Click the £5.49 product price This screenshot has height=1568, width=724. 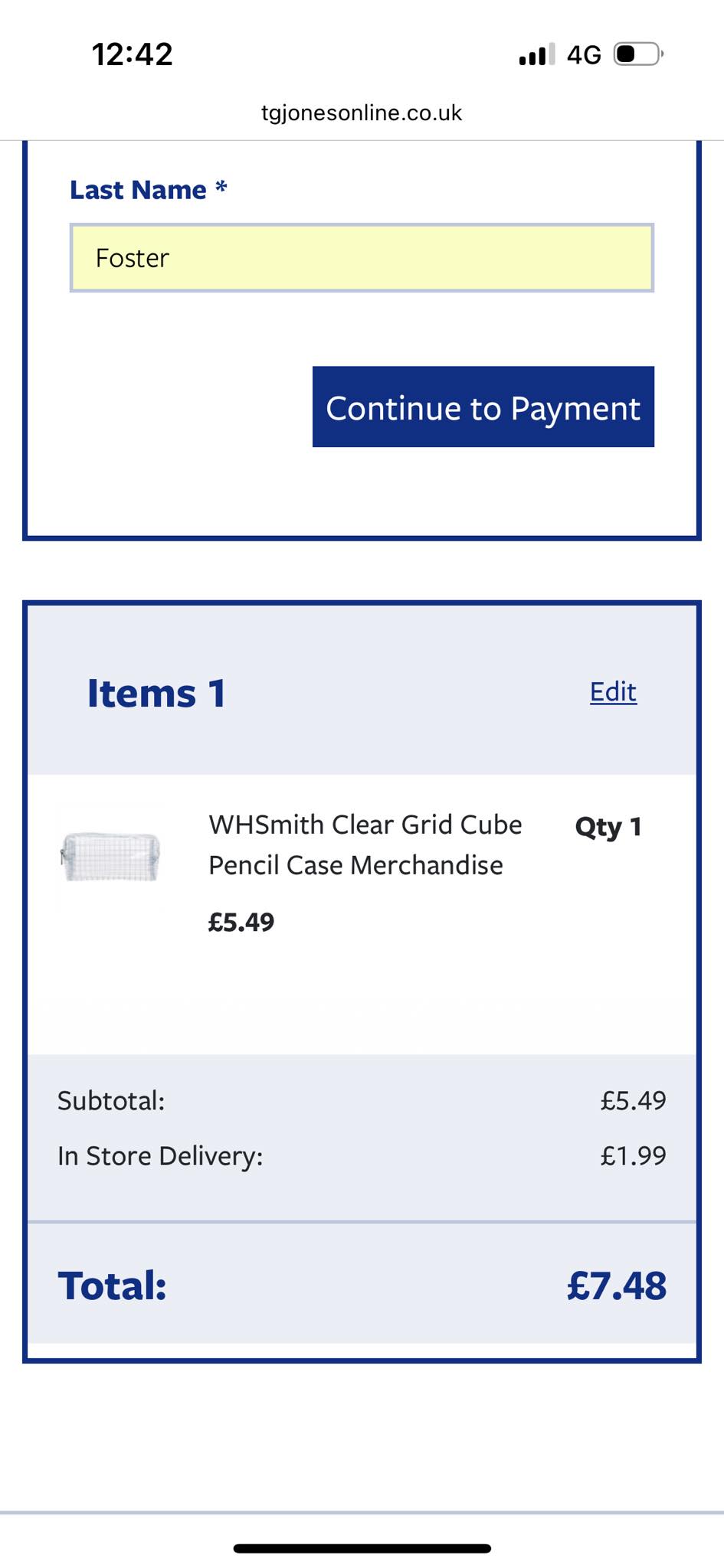click(x=241, y=922)
